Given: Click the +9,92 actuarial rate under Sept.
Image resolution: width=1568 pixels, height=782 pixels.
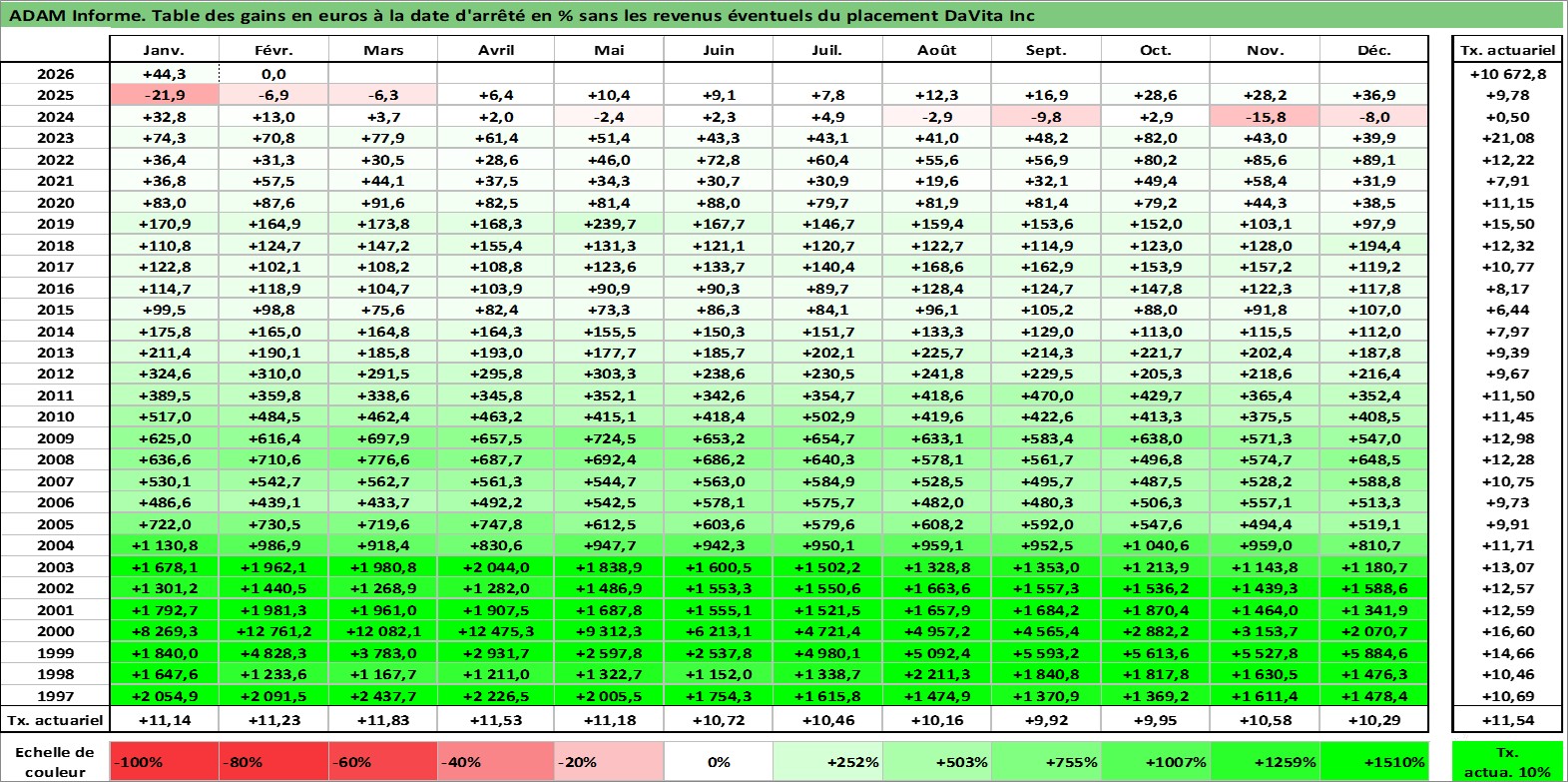Looking at the screenshot, I should [x=1046, y=719].
